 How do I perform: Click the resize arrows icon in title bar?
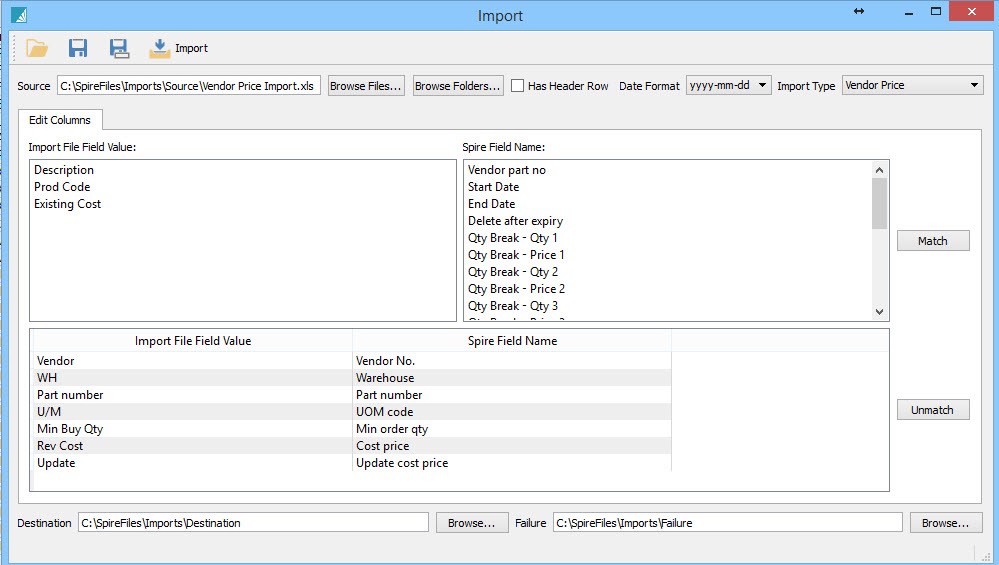(x=859, y=12)
